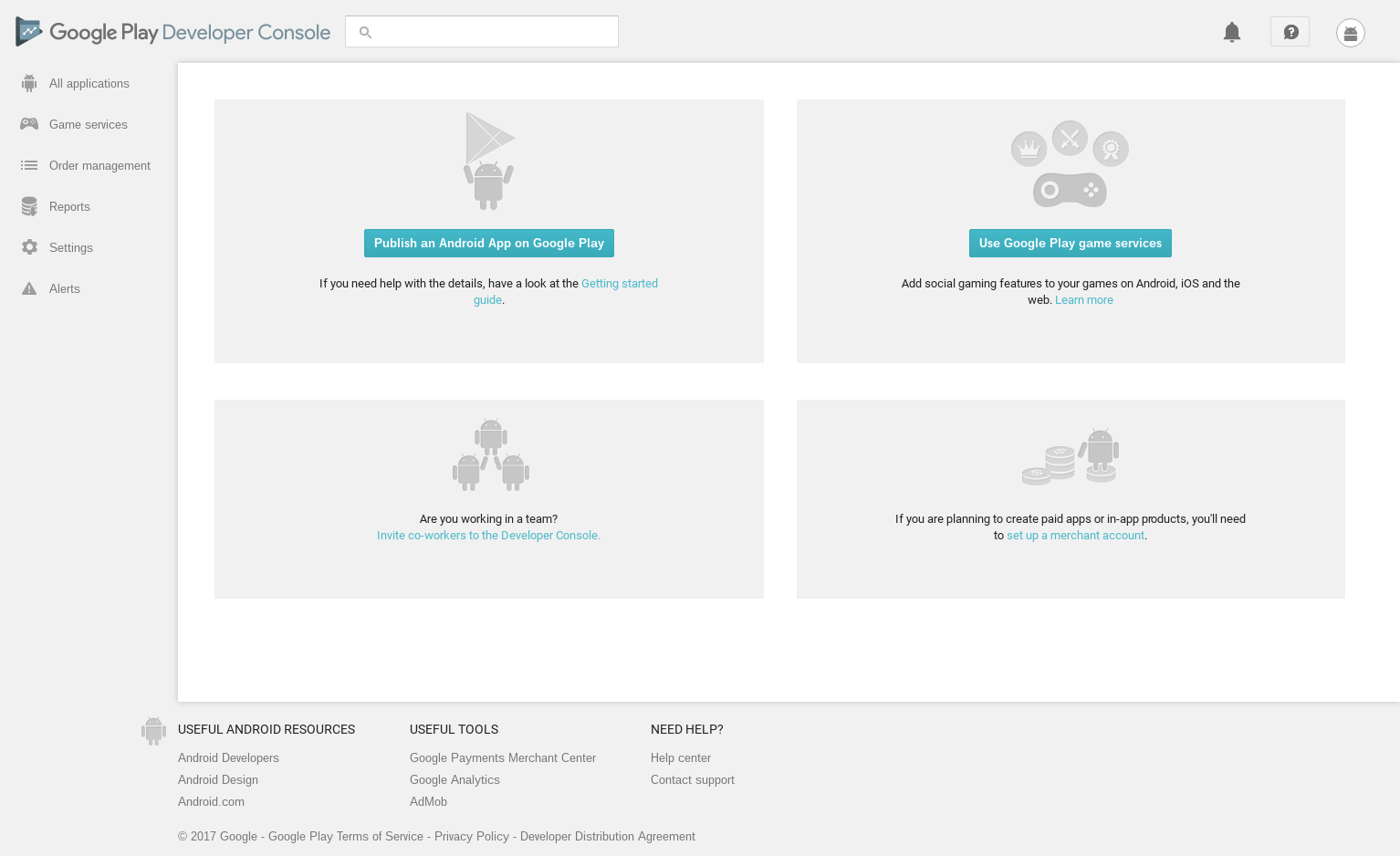The height and width of the screenshot is (856, 1400).
Task: Invite co-workers to the Developer Console
Action: click(x=488, y=536)
